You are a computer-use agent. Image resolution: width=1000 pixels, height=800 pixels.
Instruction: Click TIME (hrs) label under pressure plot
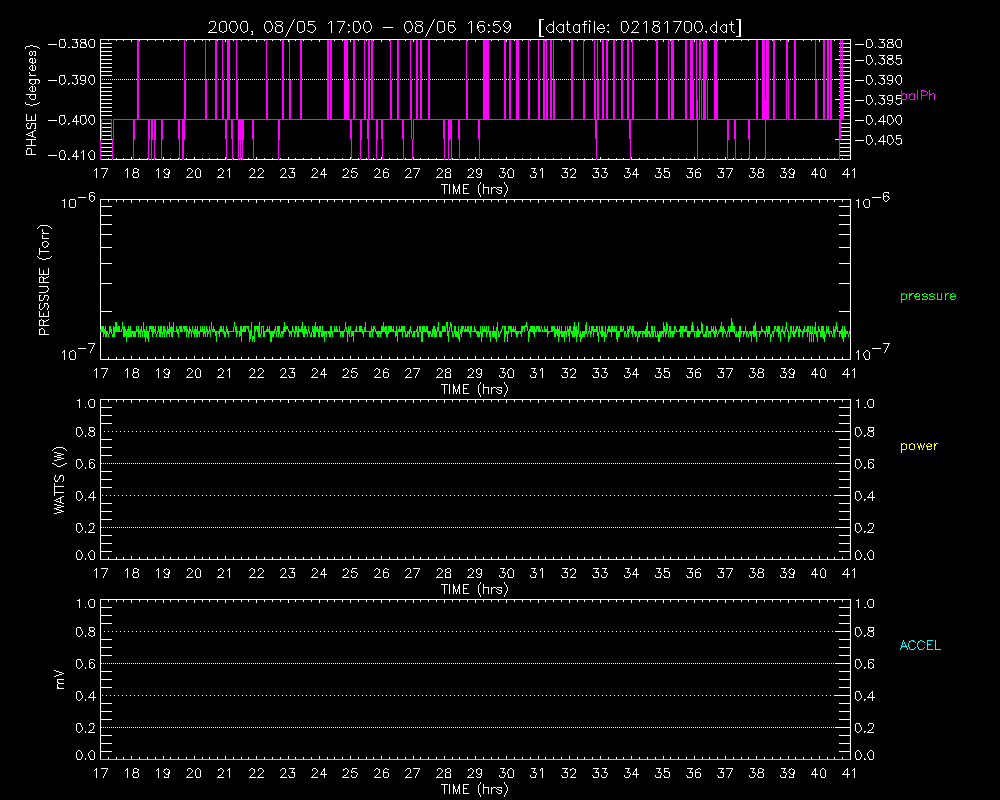tap(474, 389)
